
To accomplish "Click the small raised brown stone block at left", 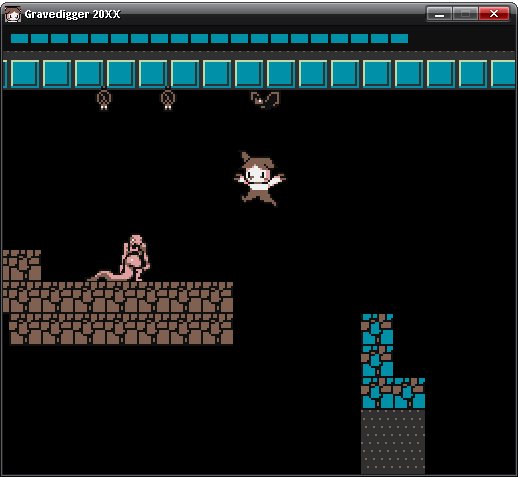I will click(22, 265).
